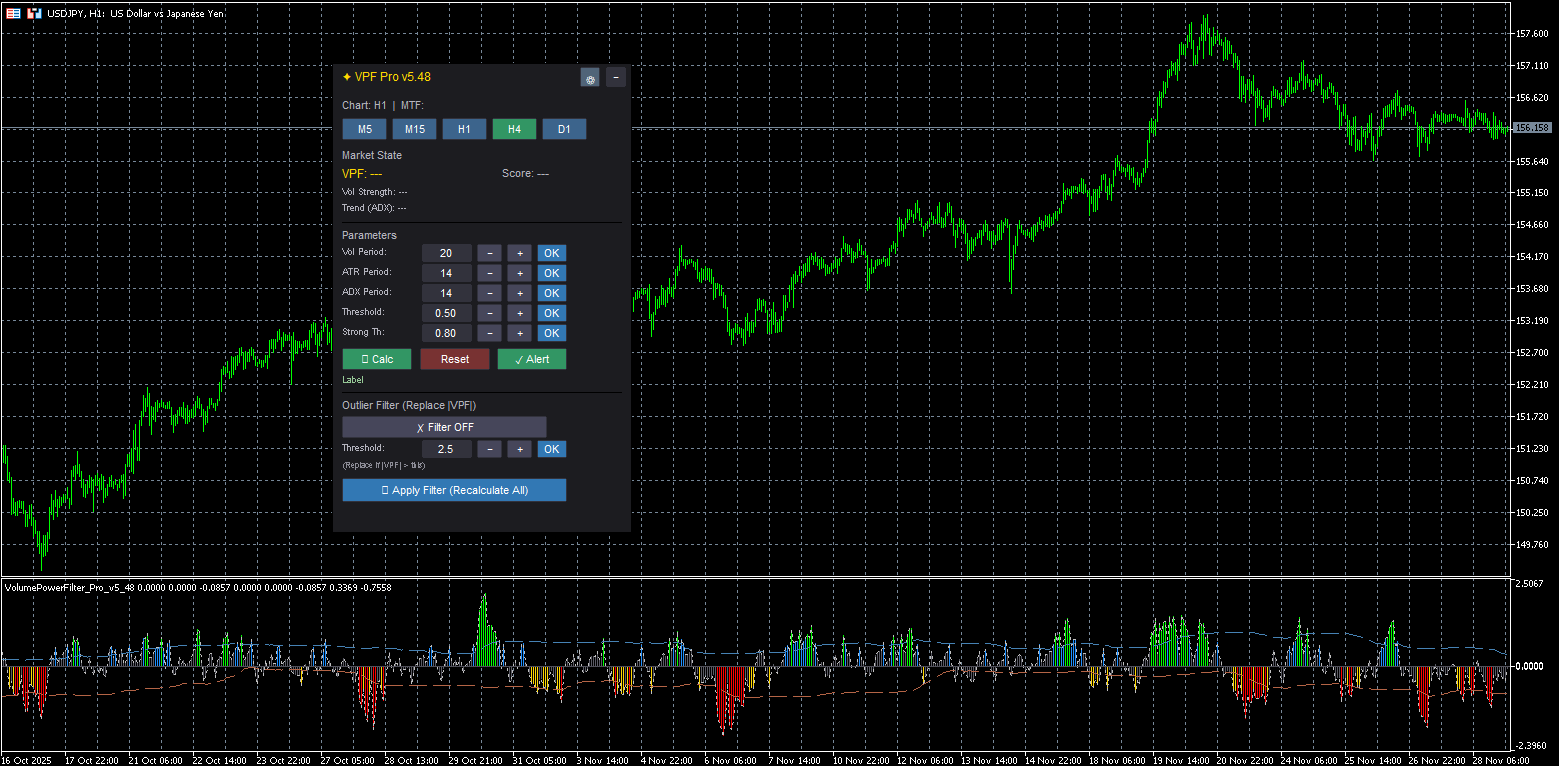Decrease the ATR Period value
1559x766 pixels.
pos(489,273)
